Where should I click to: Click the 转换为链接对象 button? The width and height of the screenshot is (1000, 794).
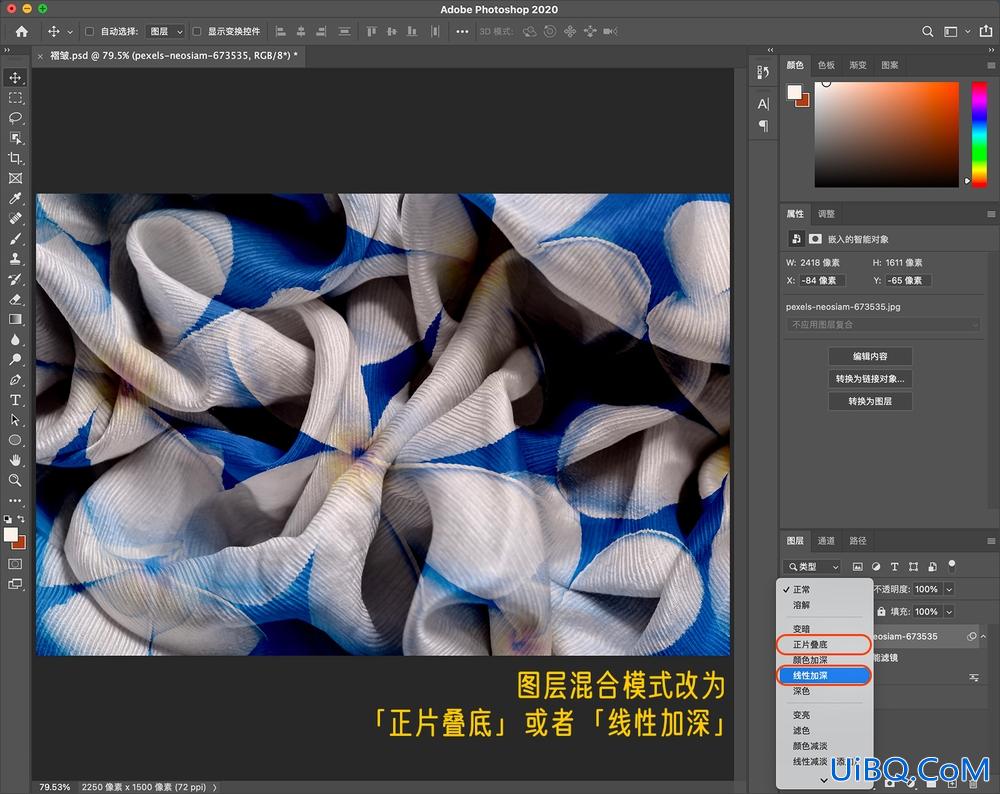click(x=870, y=379)
